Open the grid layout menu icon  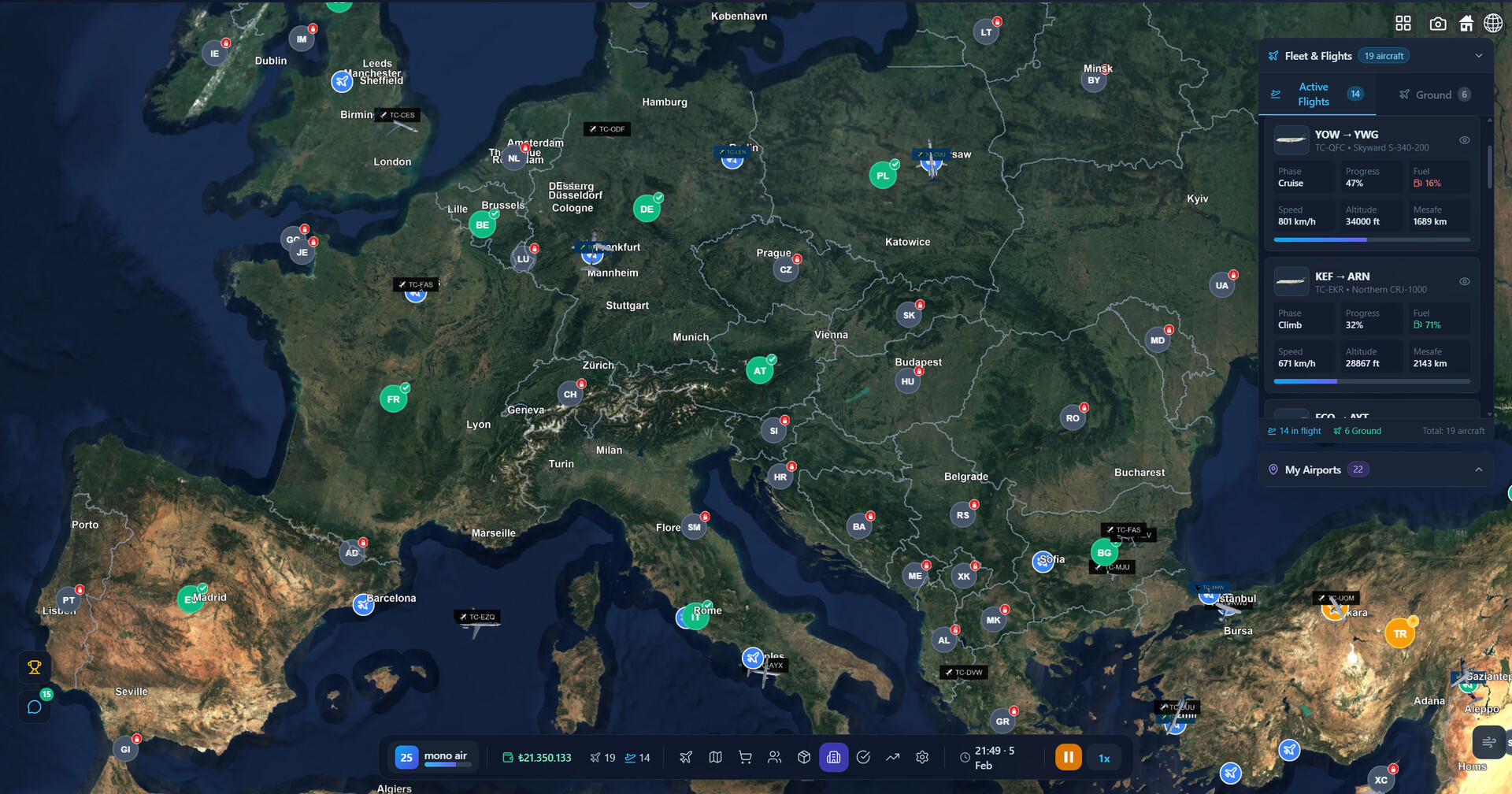[x=1403, y=24]
